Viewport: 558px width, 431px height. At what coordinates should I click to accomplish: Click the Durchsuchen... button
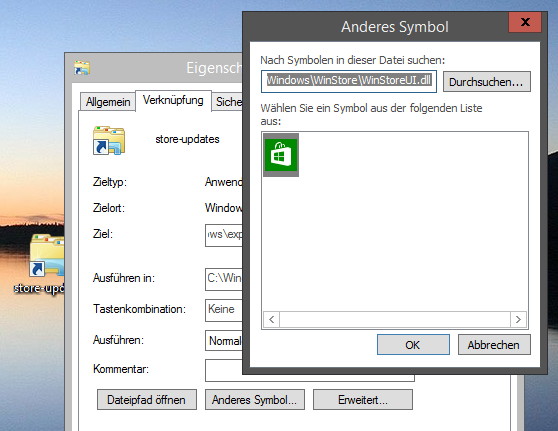pyautogui.click(x=486, y=82)
